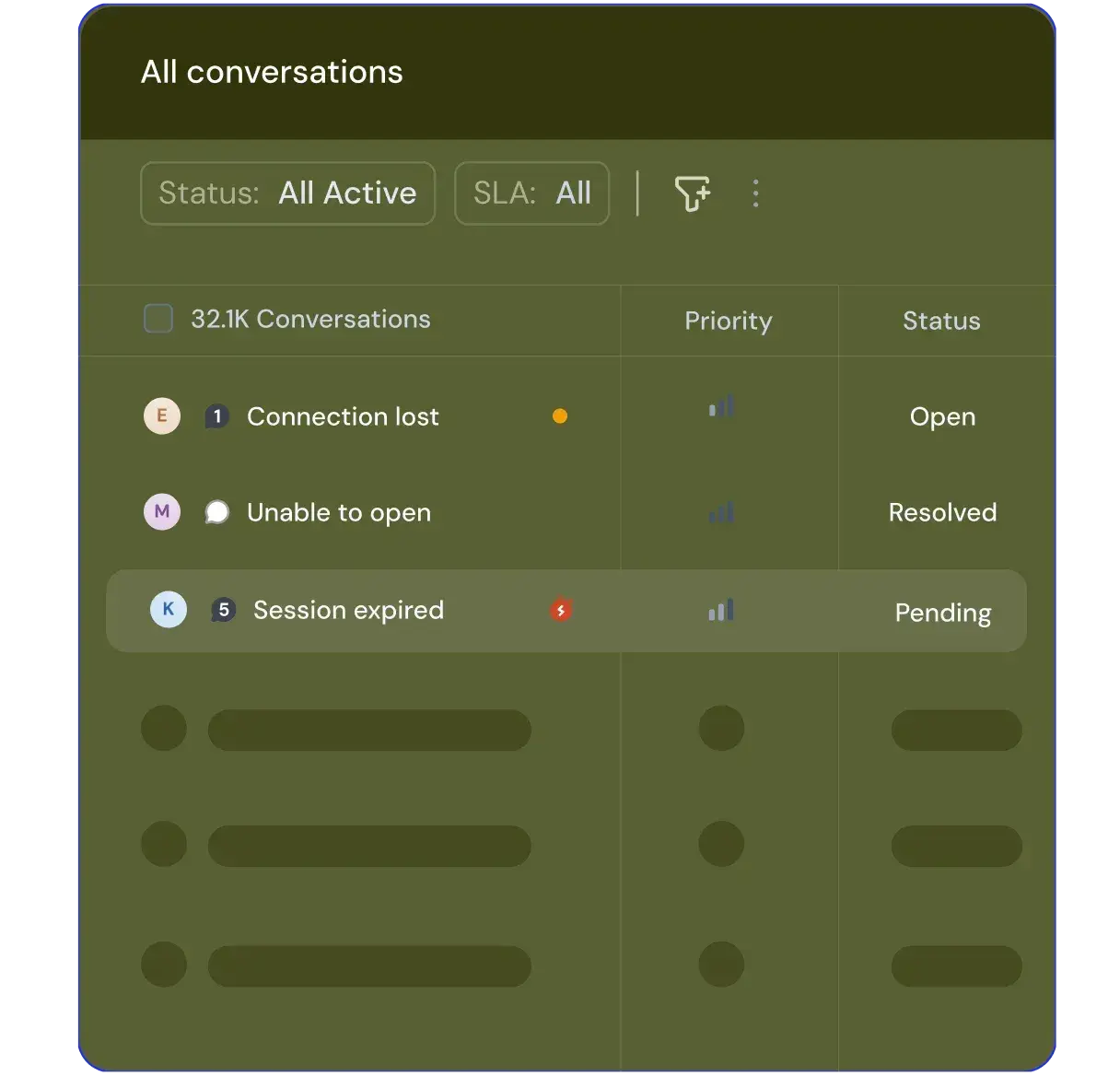Image resolution: width=1120 pixels, height=1076 pixels.
Task: Click the unread count badge on Connection lost
Action: [x=217, y=416]
